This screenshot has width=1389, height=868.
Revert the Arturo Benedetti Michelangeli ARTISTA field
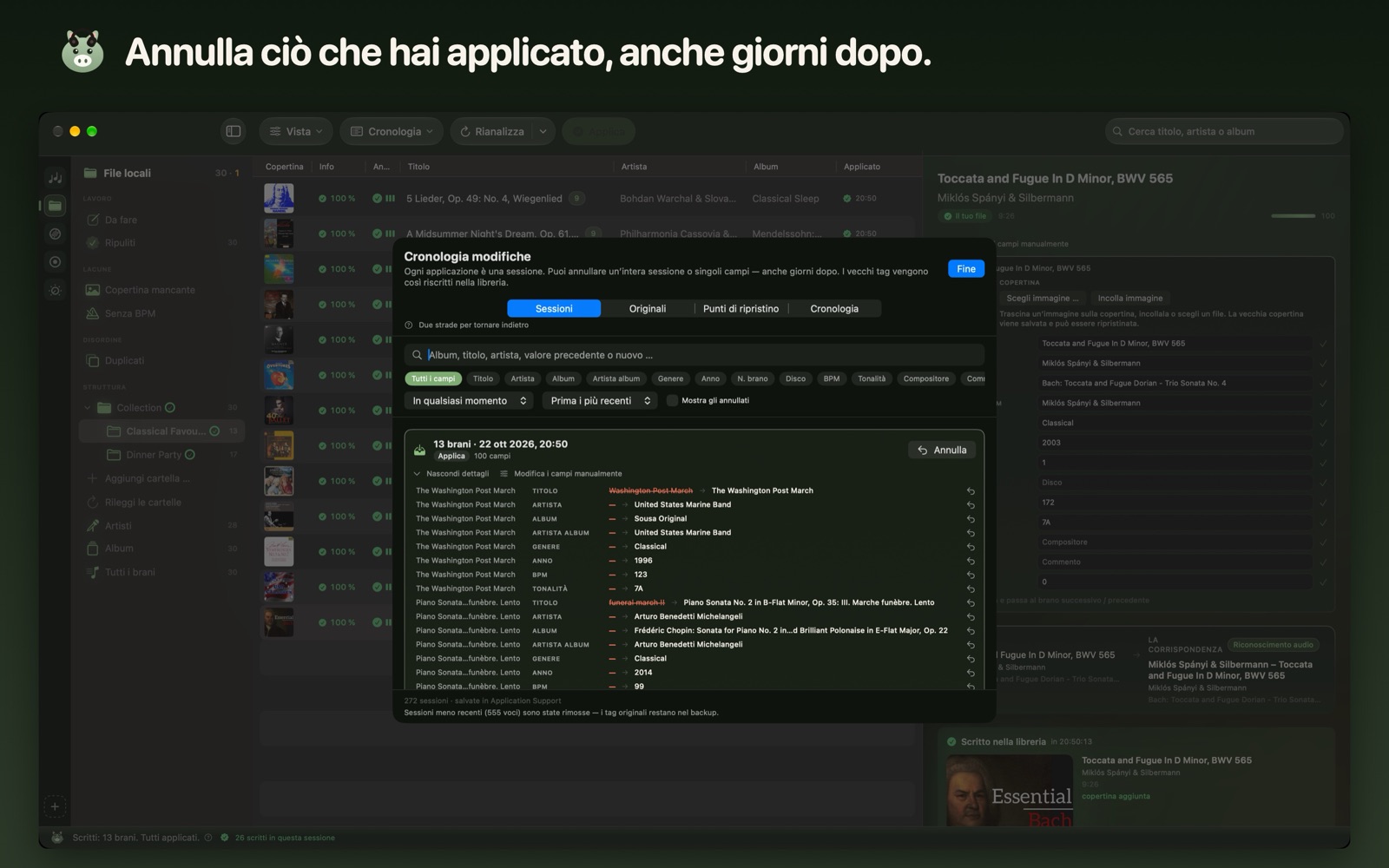click(971, 617)
